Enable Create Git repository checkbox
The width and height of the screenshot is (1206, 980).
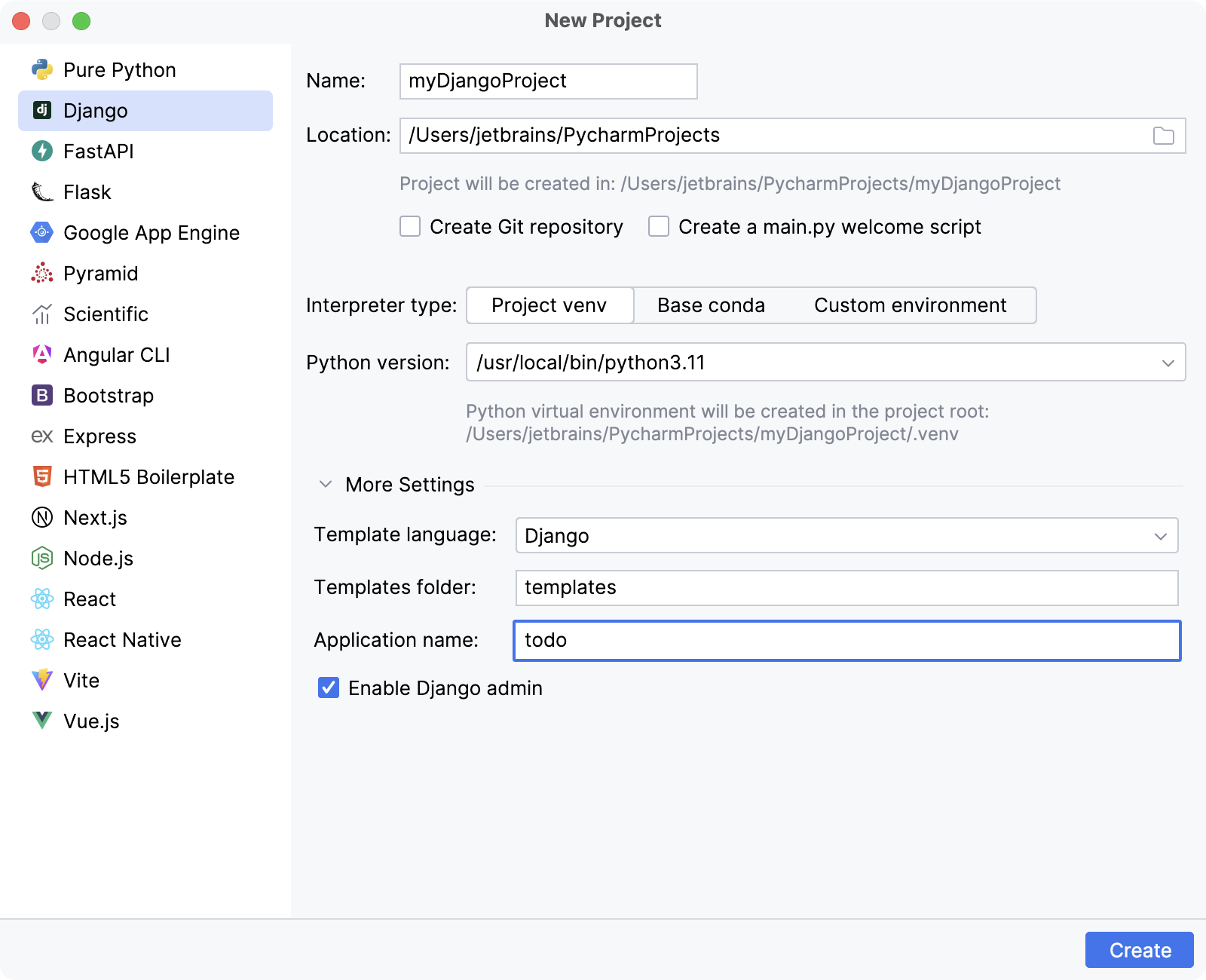tap(410, 227)
